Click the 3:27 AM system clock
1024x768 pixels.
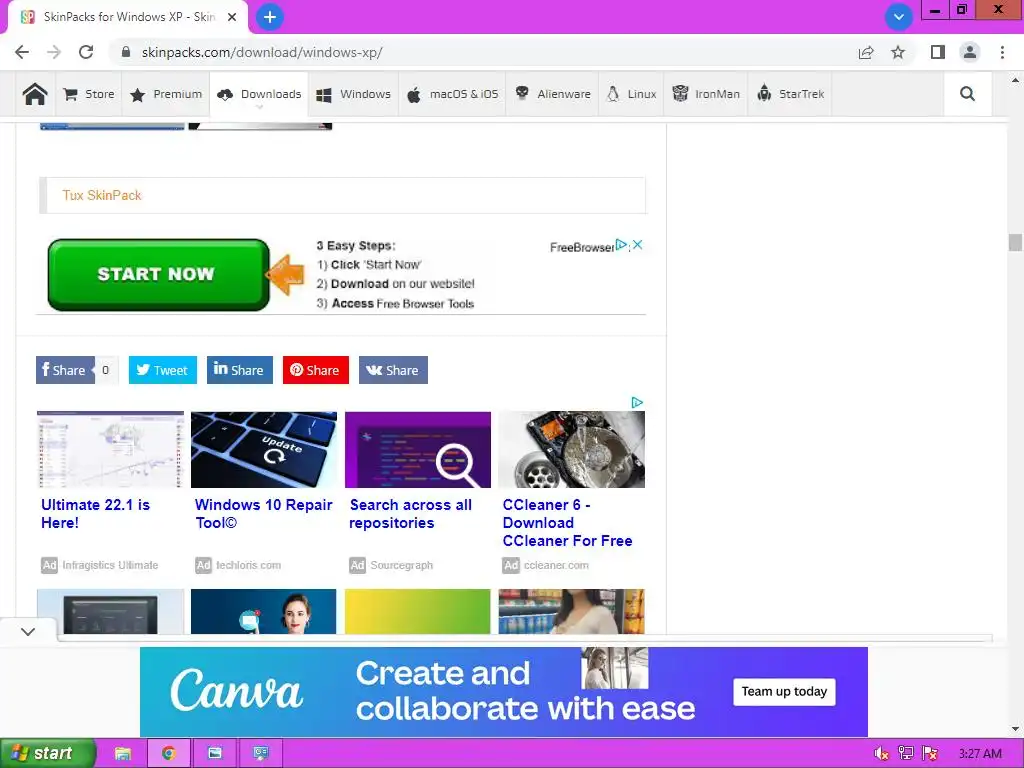click(980, 754)
